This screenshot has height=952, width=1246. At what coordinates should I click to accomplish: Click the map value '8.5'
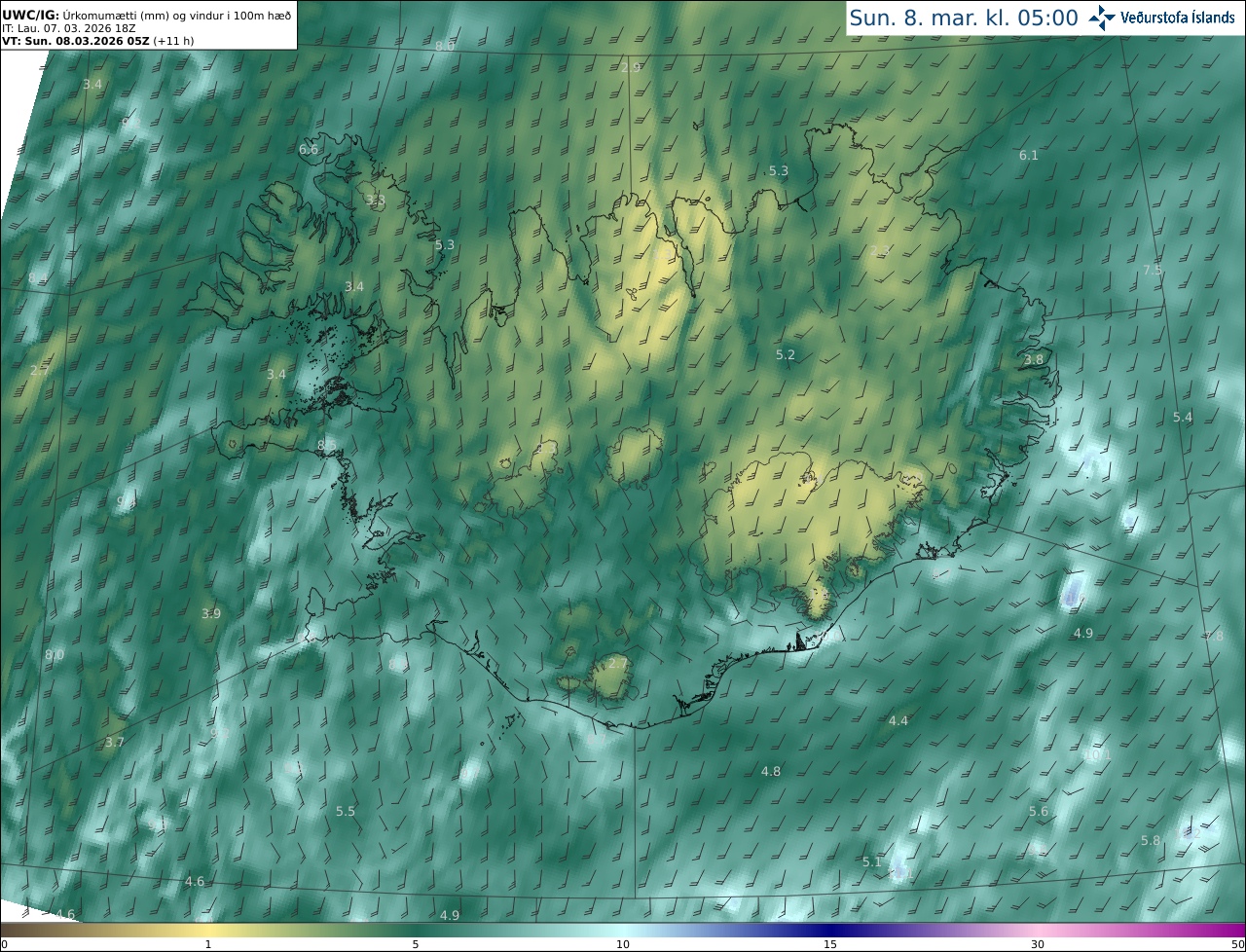click(x=327, y=445)
